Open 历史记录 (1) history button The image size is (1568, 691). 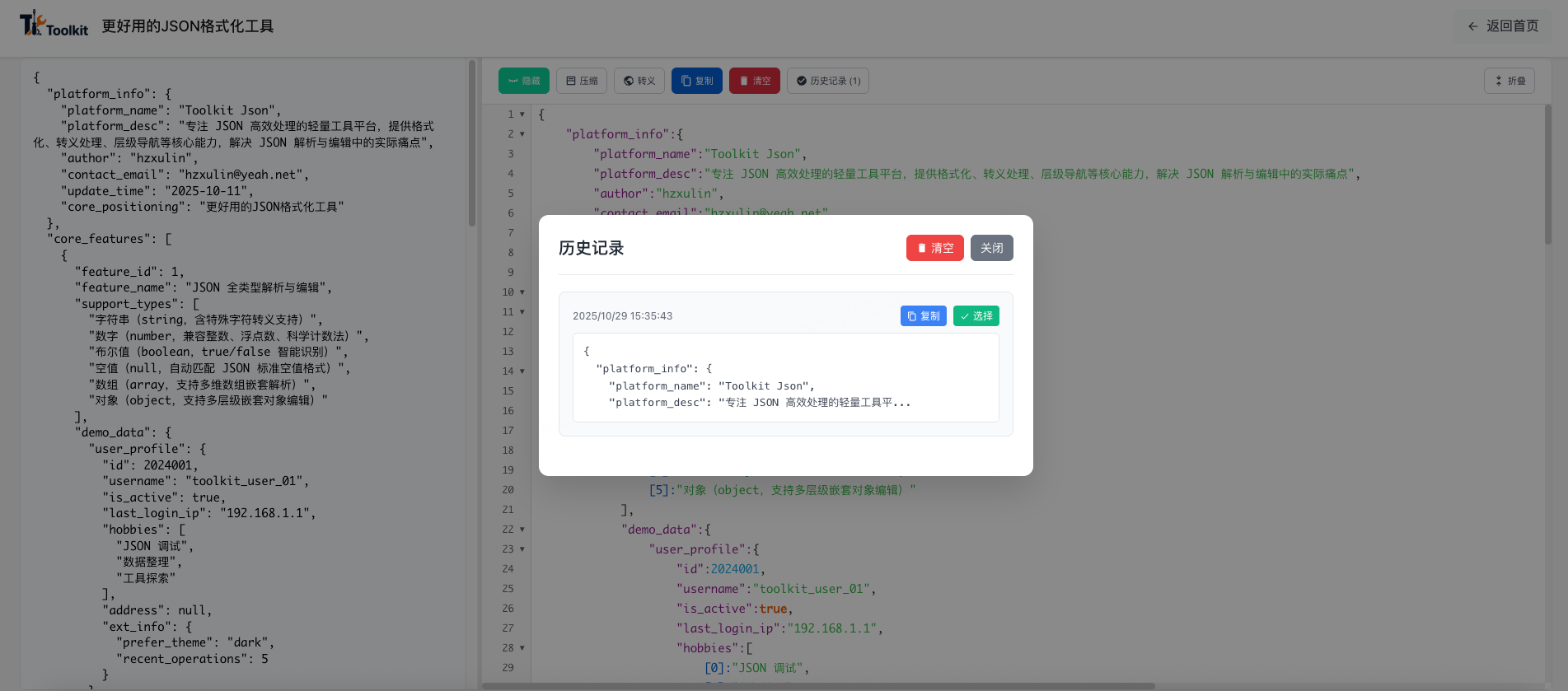[828, 81]
